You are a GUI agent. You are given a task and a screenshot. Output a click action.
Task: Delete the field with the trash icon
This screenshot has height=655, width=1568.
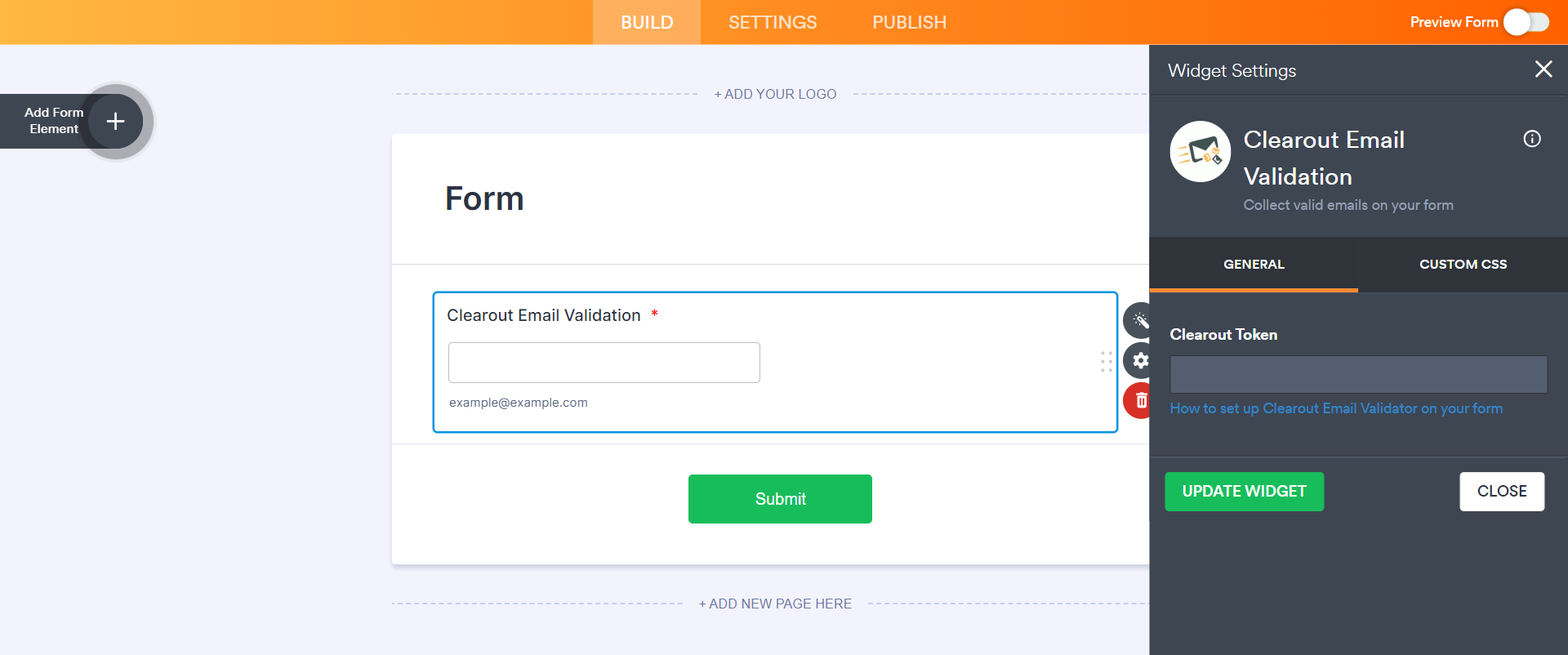tap(1139, 401)
